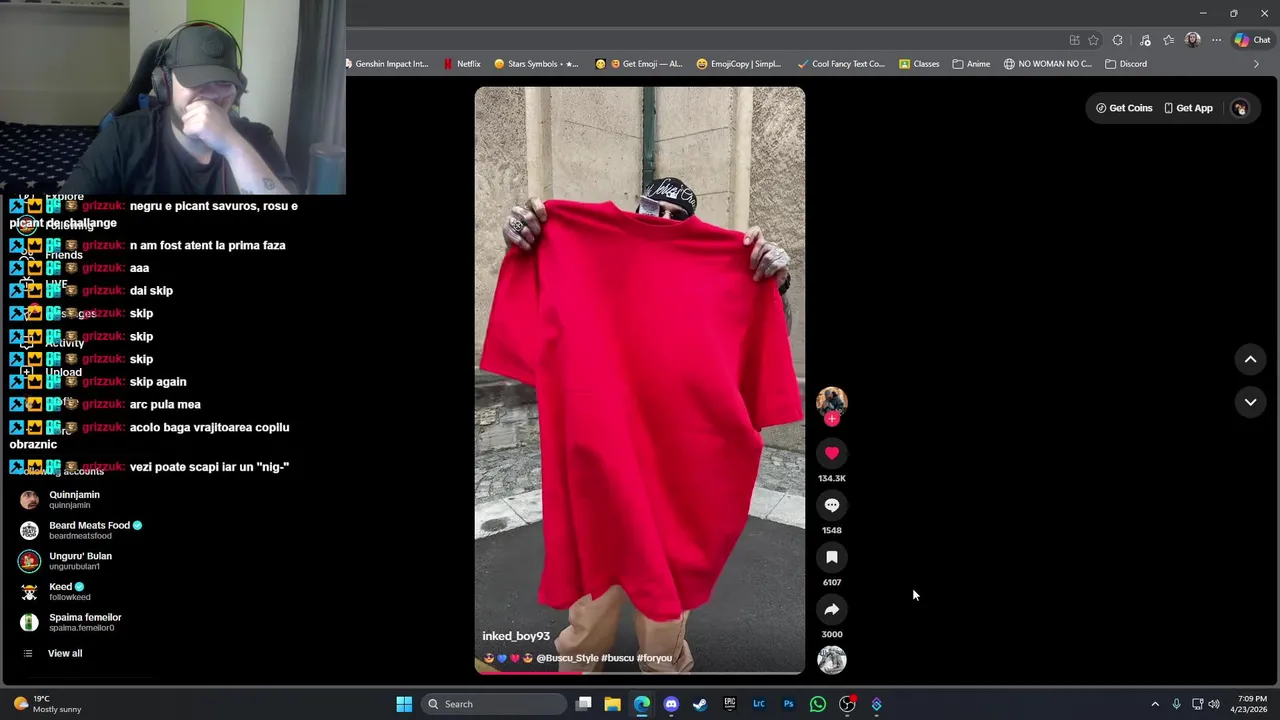Open Keed following account

[55, 592]
